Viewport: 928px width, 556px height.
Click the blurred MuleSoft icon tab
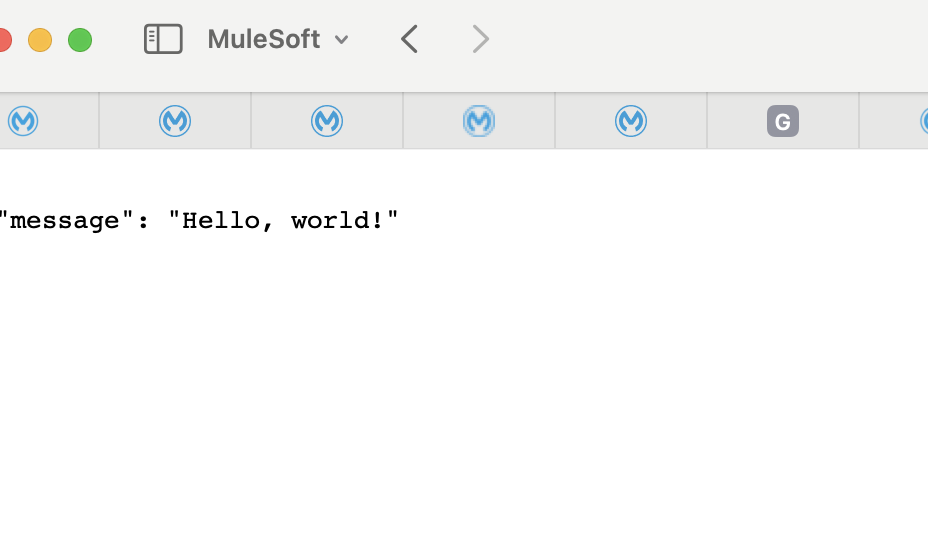(479, 121)
